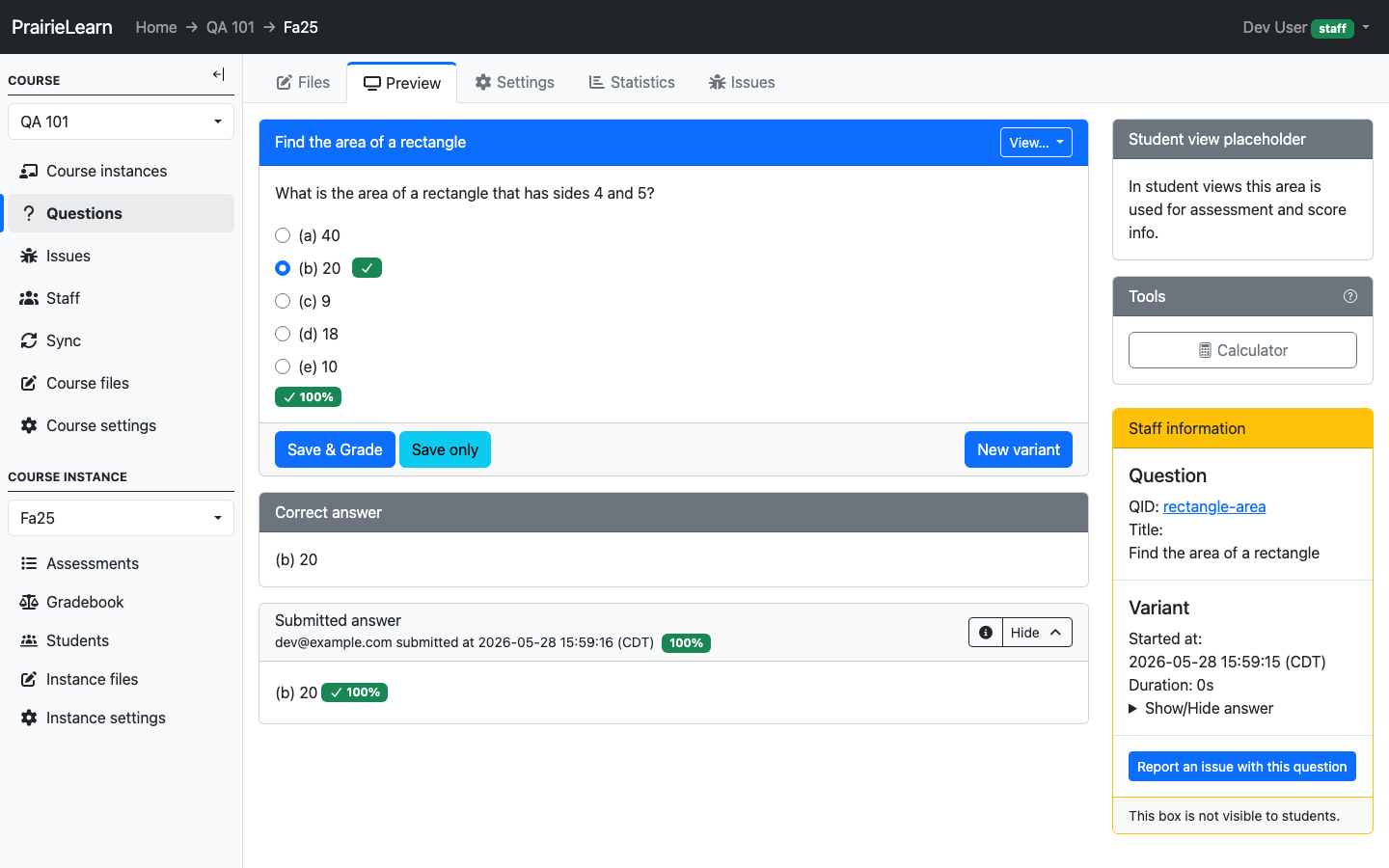This screenshot has width=1389, height=868.
Task: Click the 100% badge in submitted answer body
Action: pyautogui.click(x=355, y=692)
